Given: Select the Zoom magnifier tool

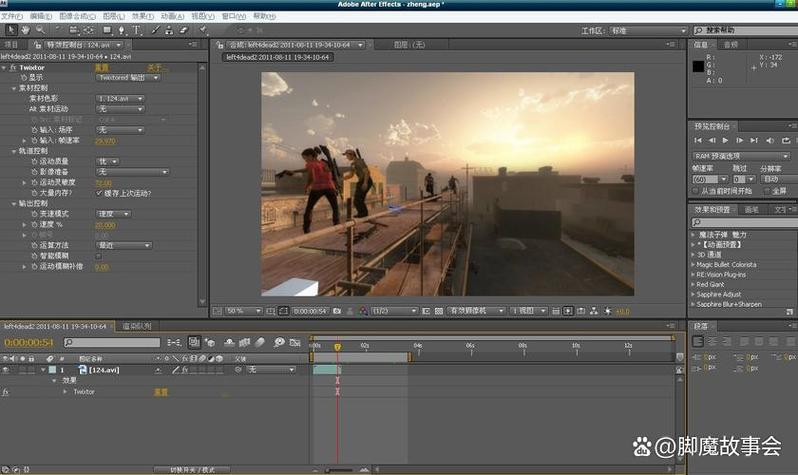Looking at the screenshot, I should point(40,31).
